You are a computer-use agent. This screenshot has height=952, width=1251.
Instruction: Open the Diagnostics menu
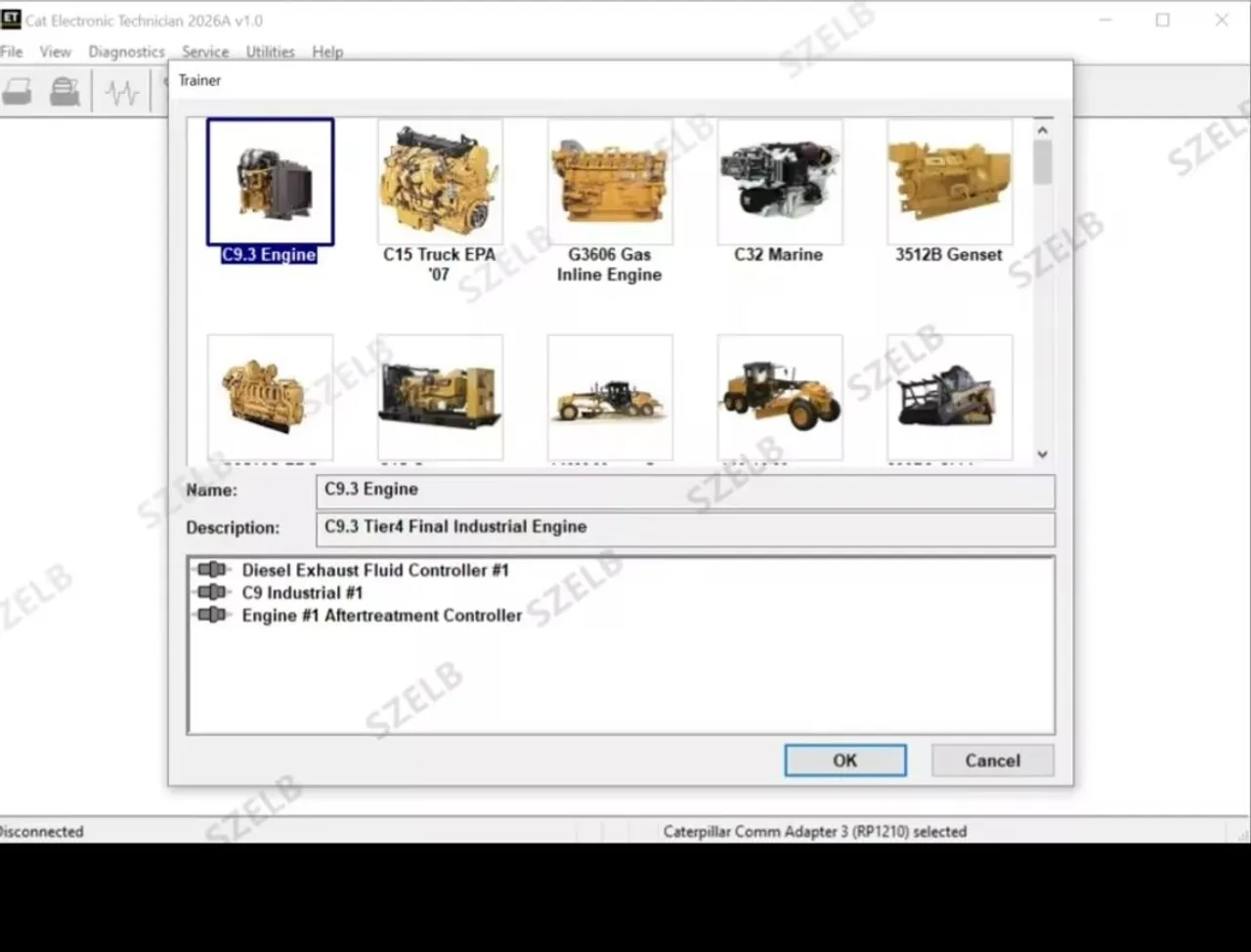[x=126, y=52]
